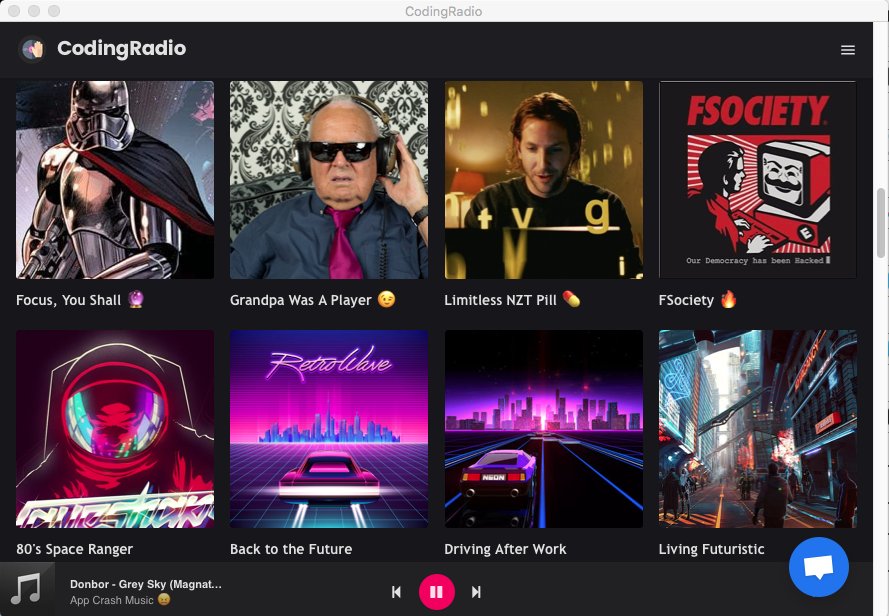This screenshot has height=616, width=889.
Task: Click the App Crash Music station label
Action: (112, 600)
